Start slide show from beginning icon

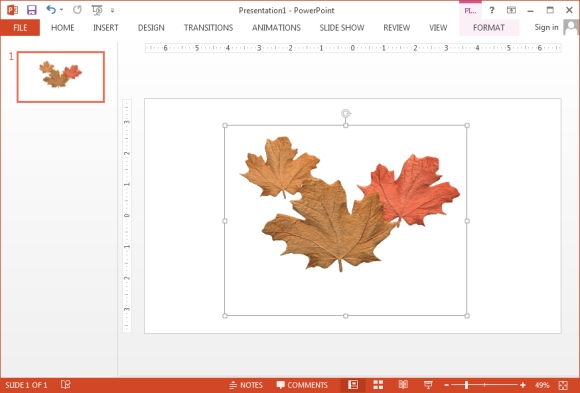[x=97, y=10]
